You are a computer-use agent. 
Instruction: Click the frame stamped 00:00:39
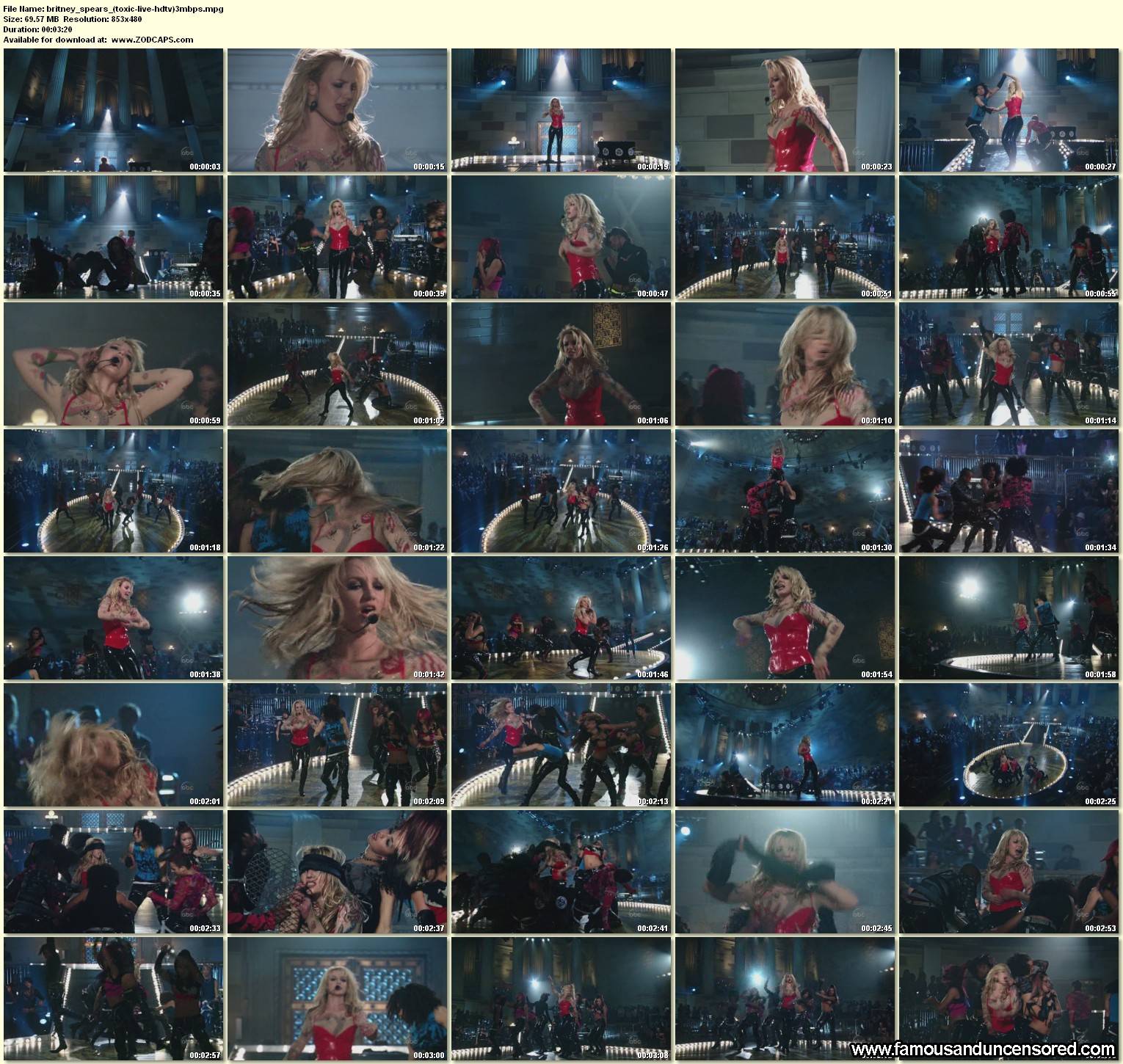(x=337, y=237)
